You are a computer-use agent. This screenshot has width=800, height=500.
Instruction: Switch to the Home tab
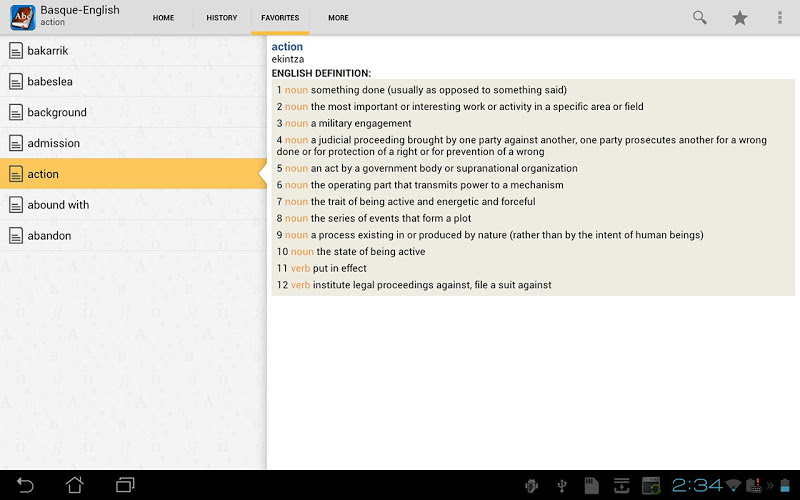pyautogui.click(x=163, y=18)
